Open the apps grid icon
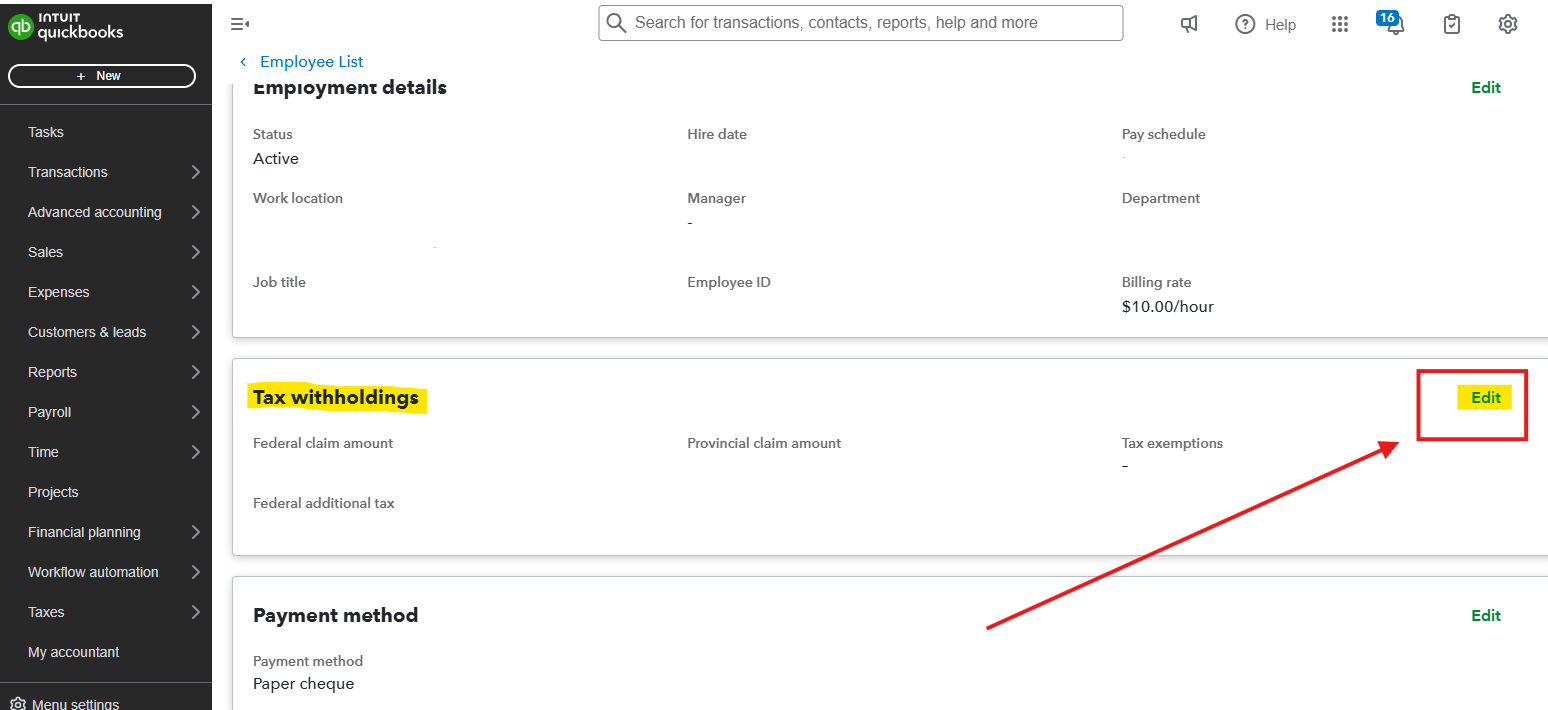The image size is (1548, 710). pos(1340,24)
